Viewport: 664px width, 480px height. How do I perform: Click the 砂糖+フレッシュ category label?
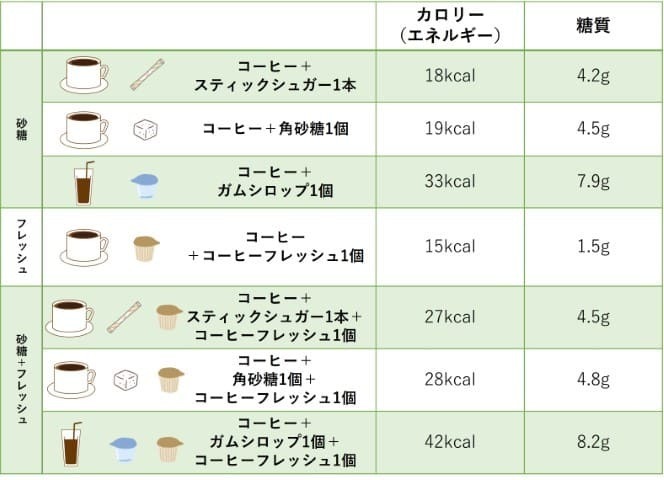[x=21, y=380]
